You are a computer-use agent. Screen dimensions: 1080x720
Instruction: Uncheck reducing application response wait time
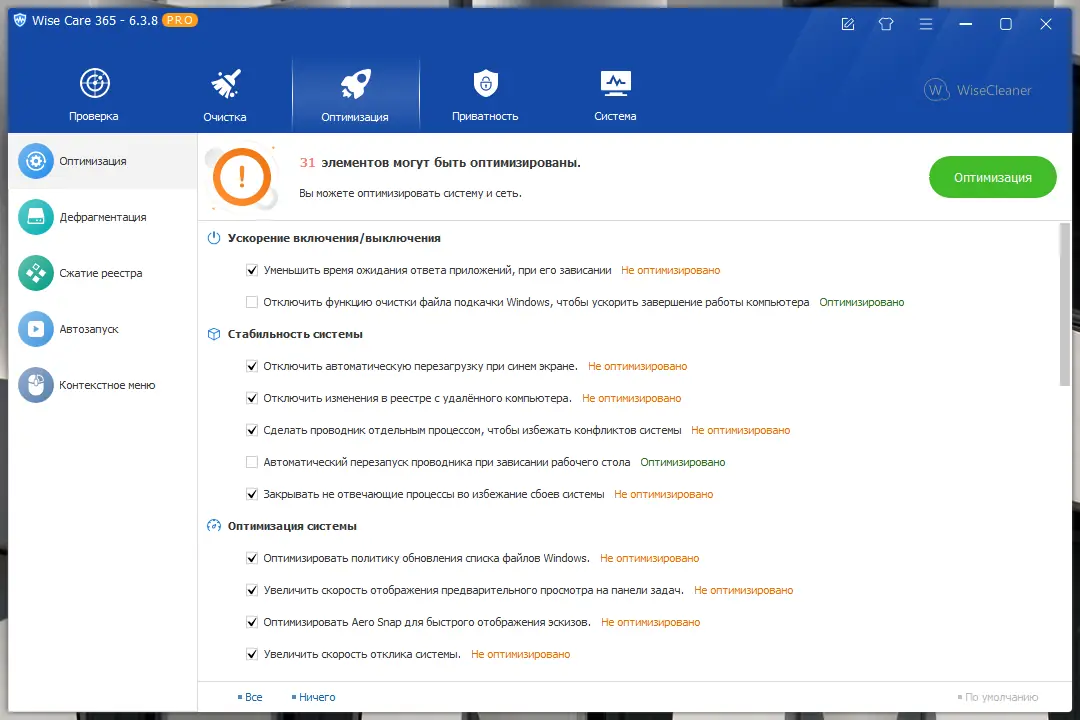tap(252, 269)
